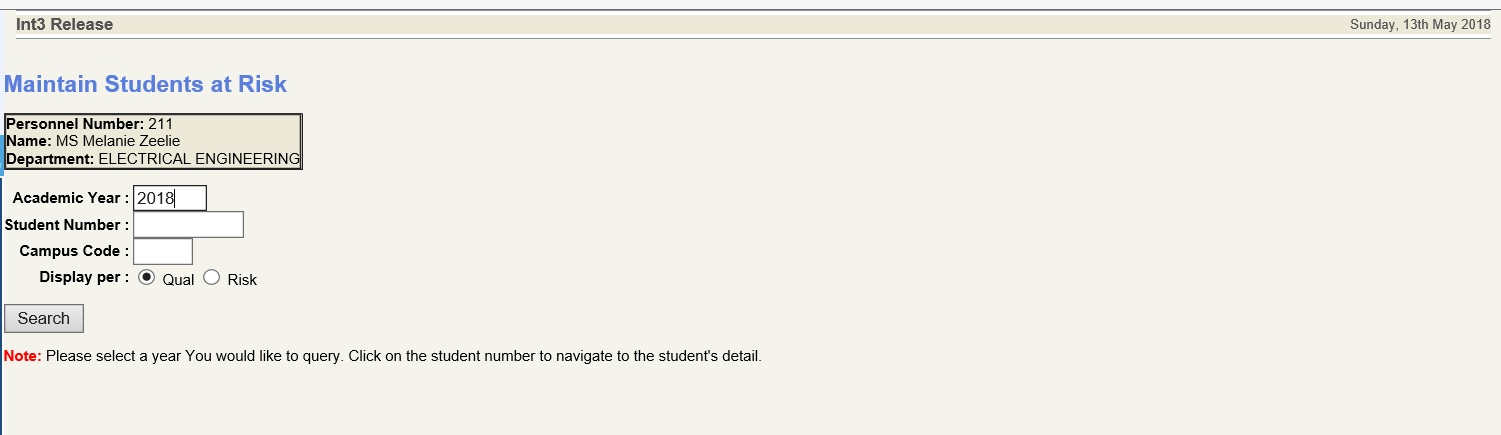Click the Personnel Number 211 line
This screenshot has width=1501, height=435.
tap(90, 124)
